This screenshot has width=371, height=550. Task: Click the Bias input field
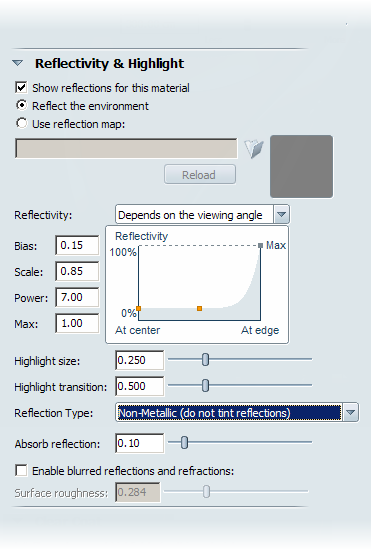point(77,245)
